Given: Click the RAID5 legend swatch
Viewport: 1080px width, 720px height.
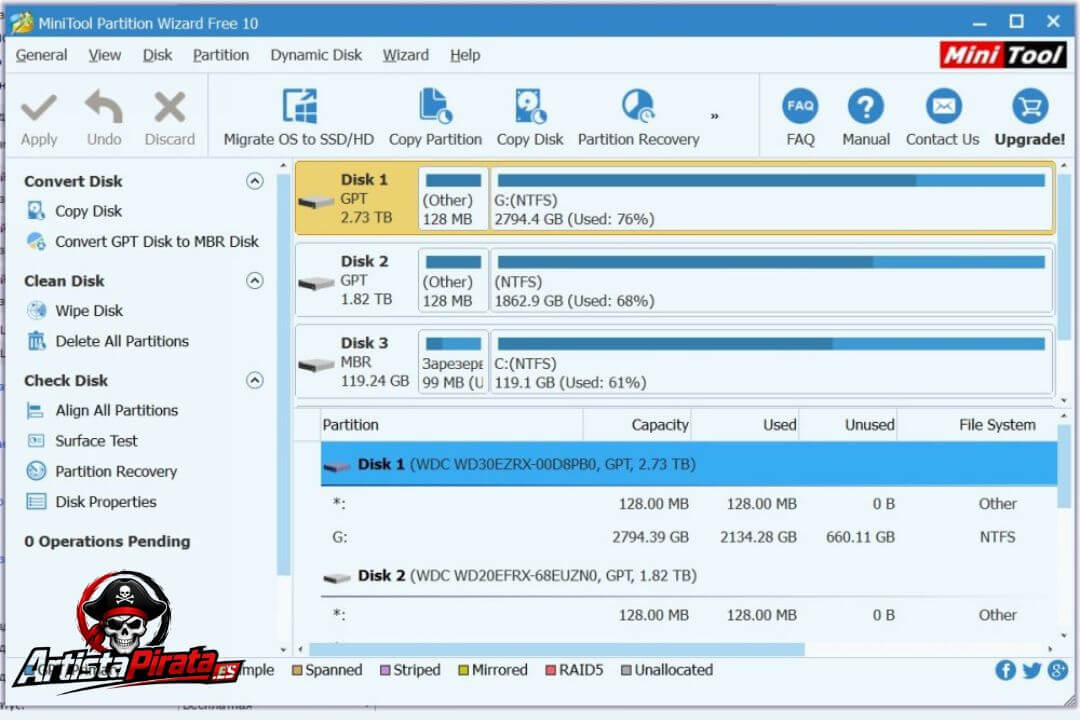Looking at the screenshot, I should click(550, 670).
